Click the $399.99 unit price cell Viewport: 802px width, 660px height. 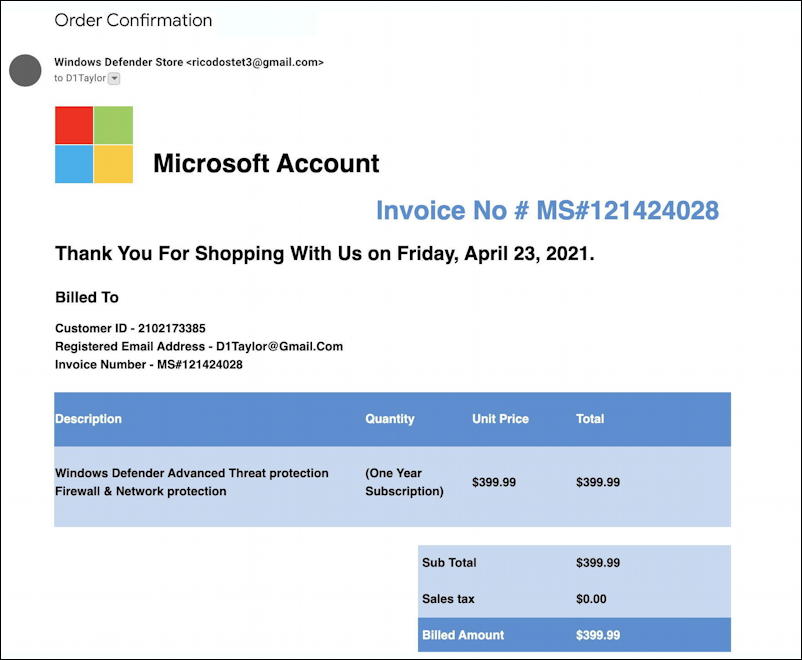point(494,482)
